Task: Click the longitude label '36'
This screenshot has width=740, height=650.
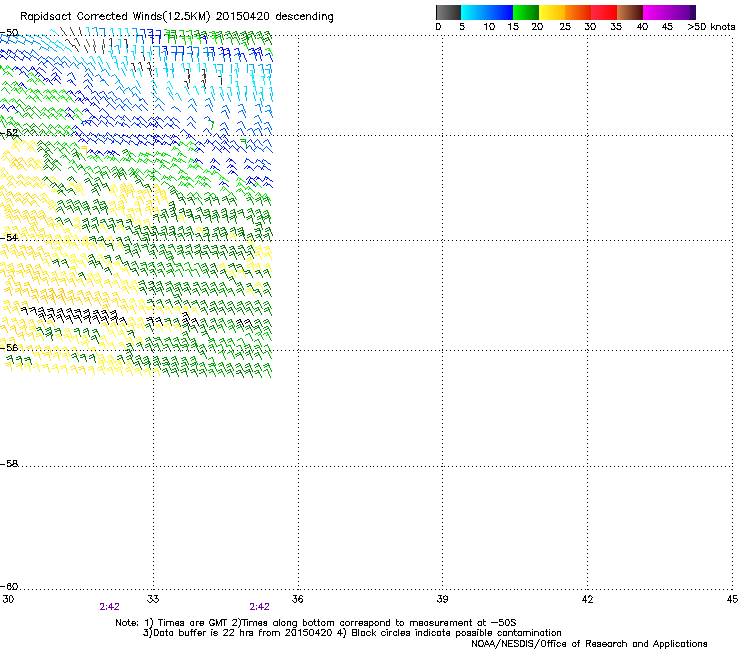Action: tap(297, 599)
